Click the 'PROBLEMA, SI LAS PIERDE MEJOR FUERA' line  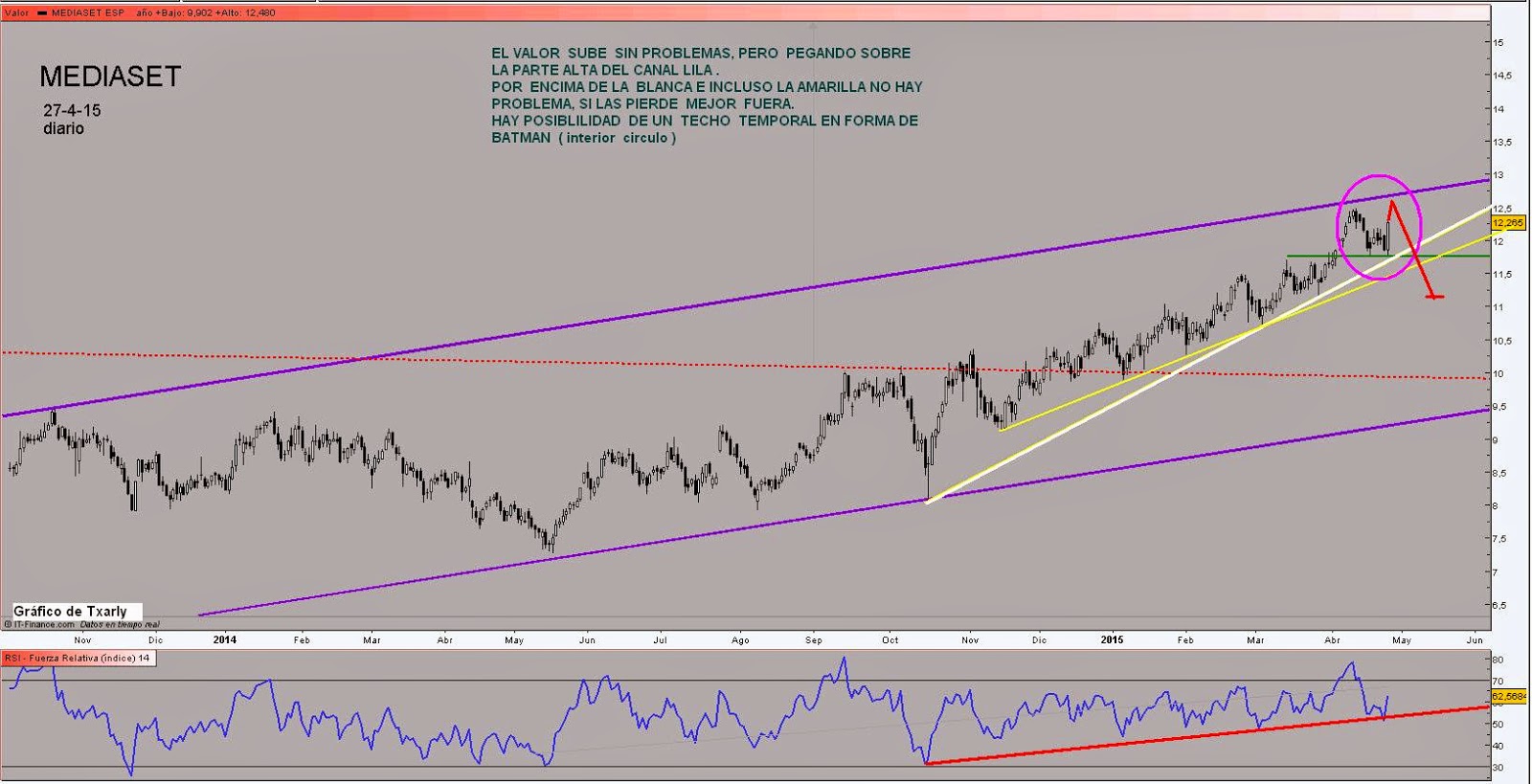(x=642, y=103)
